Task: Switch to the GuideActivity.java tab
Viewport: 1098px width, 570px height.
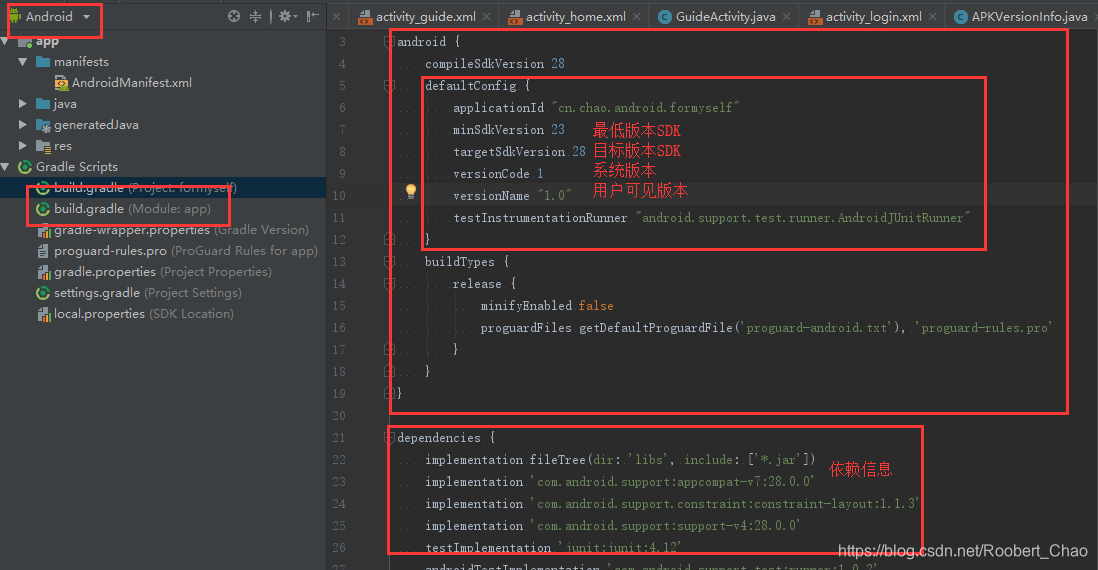Action: pos(725,17)
